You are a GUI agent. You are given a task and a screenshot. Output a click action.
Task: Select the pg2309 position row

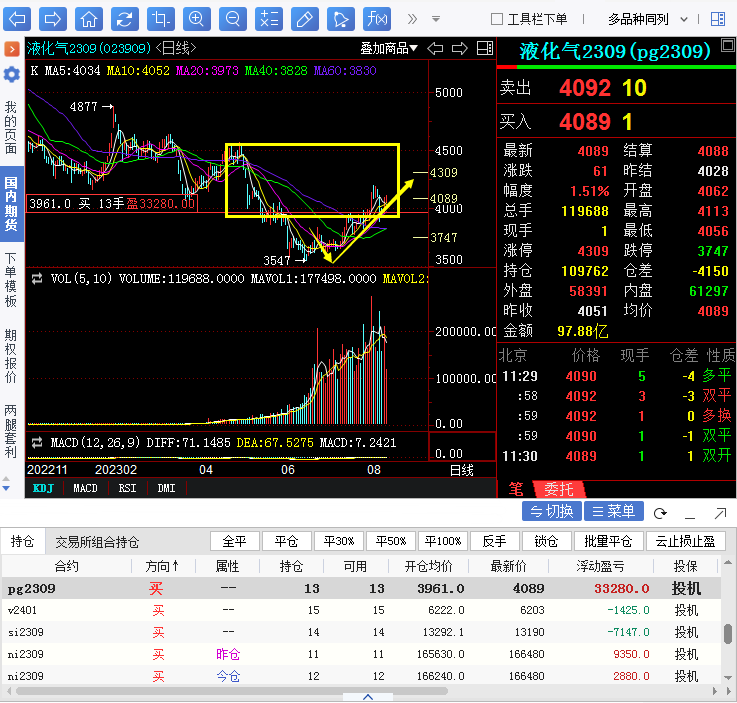coord(300,589)
